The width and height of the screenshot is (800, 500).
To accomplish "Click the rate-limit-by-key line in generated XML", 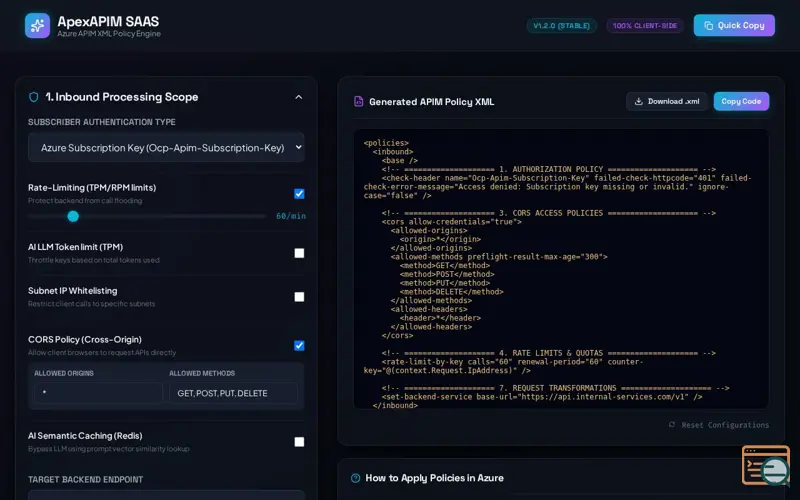I will [503, 366].
